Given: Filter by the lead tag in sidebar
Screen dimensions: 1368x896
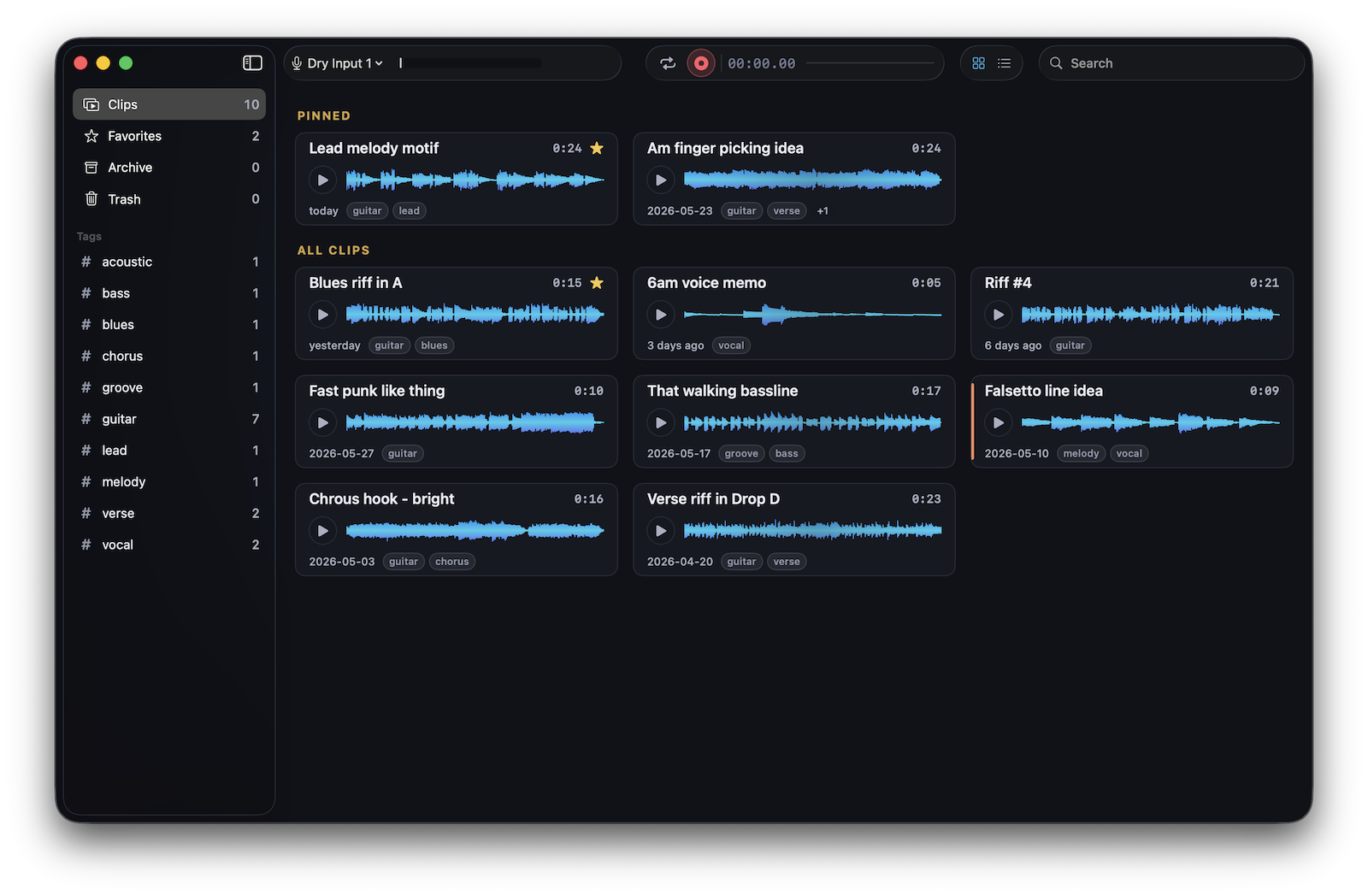Looking at the screenshot, I should pos(169,451).
